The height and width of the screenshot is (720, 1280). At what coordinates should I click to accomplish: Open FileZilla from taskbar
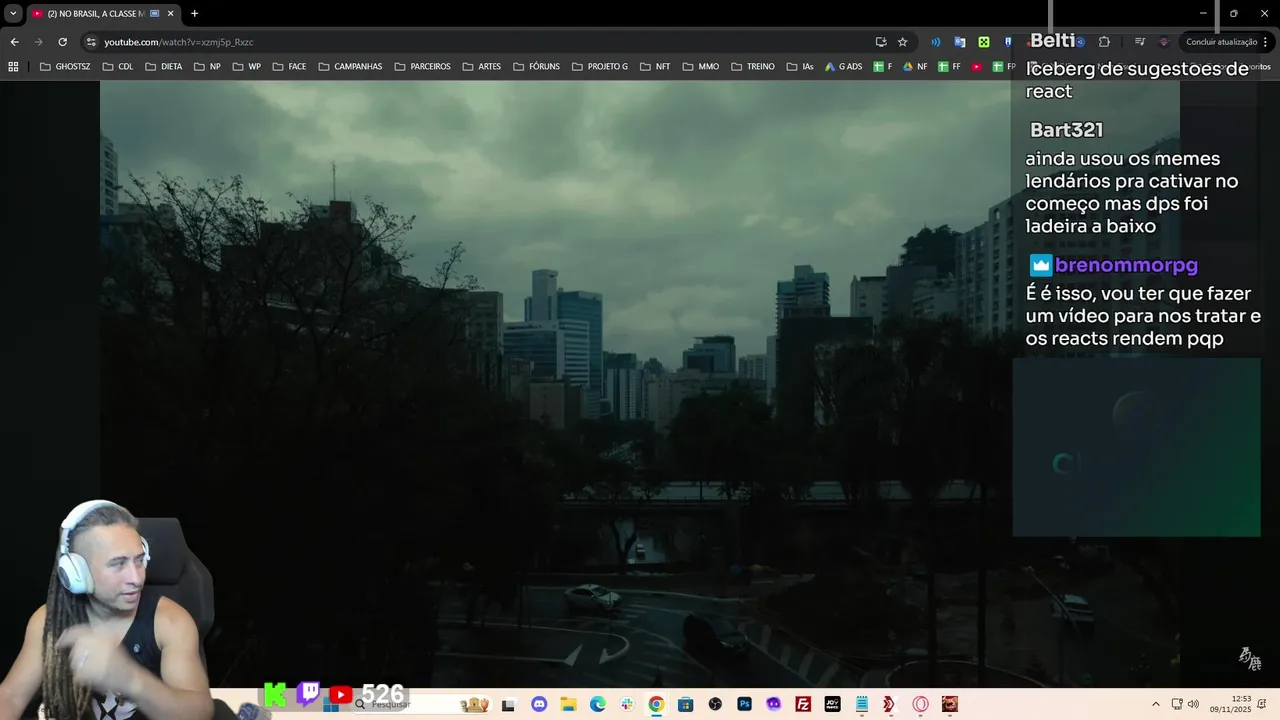pos(803,704)
